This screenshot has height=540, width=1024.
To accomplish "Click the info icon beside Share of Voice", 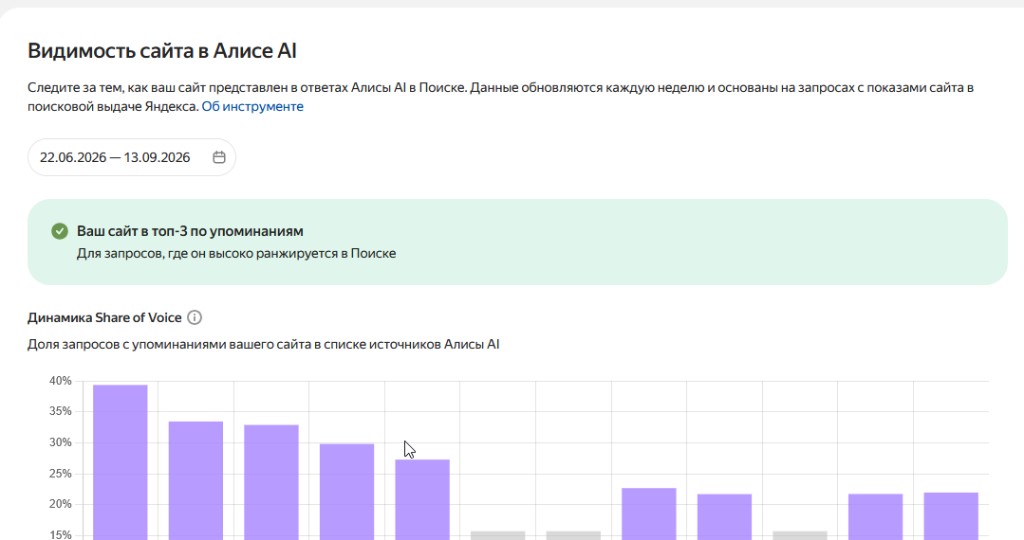I will (195, 317).
